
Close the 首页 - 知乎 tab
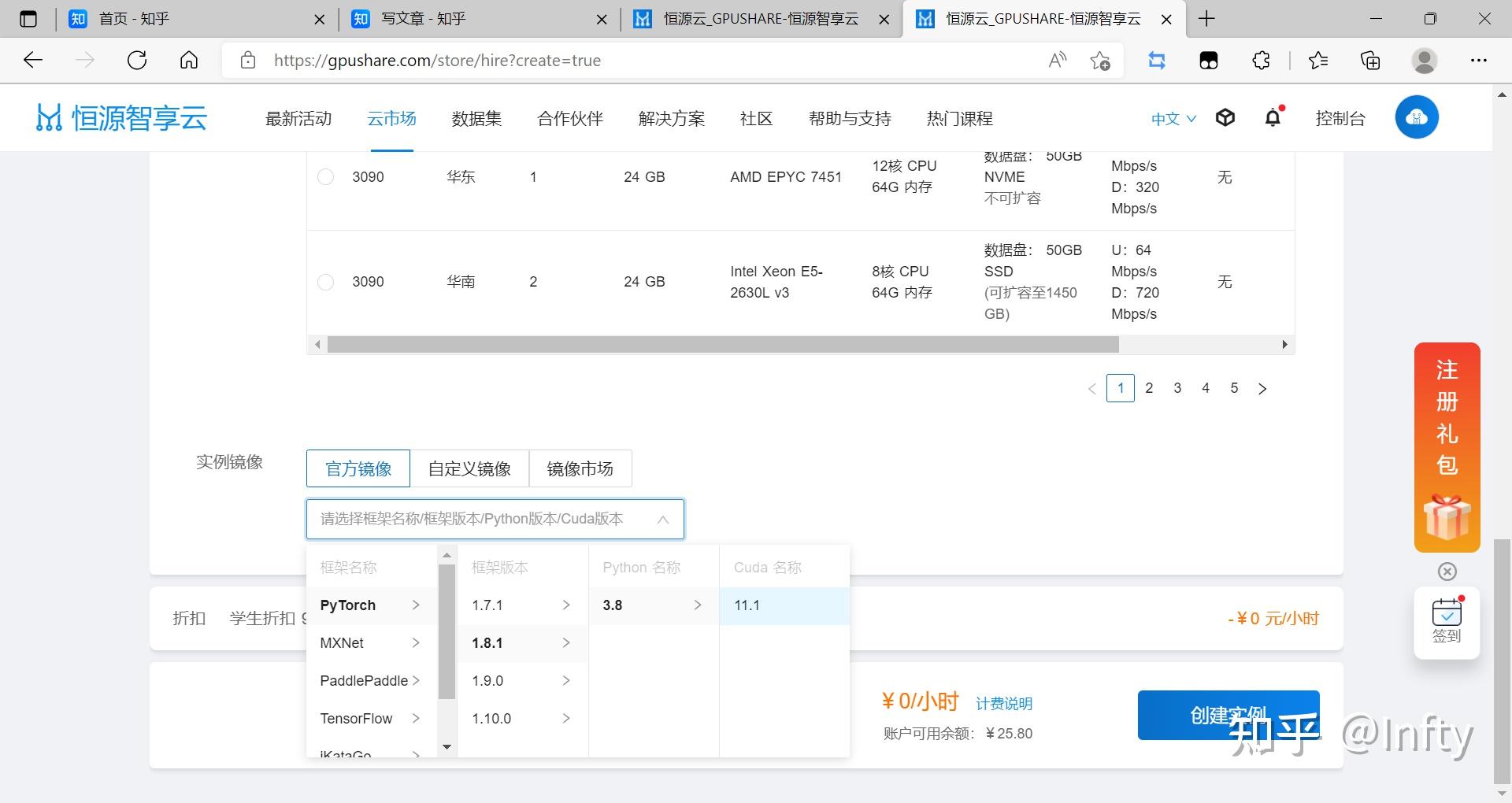point(319,20)
